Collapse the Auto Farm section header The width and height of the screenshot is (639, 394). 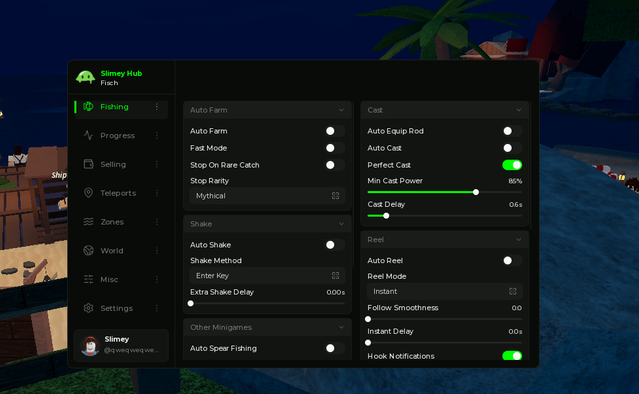coord(267,110)
